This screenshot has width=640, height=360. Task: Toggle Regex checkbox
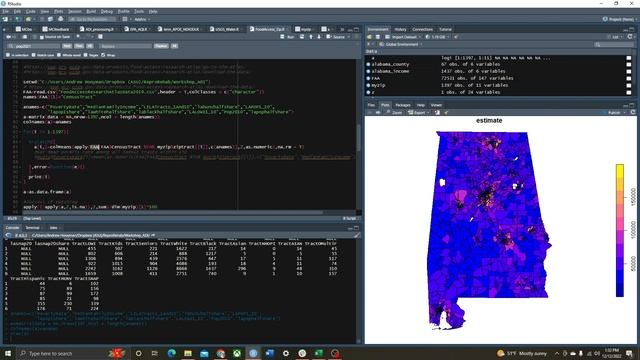pyautogui.click(x=85, y=55)
